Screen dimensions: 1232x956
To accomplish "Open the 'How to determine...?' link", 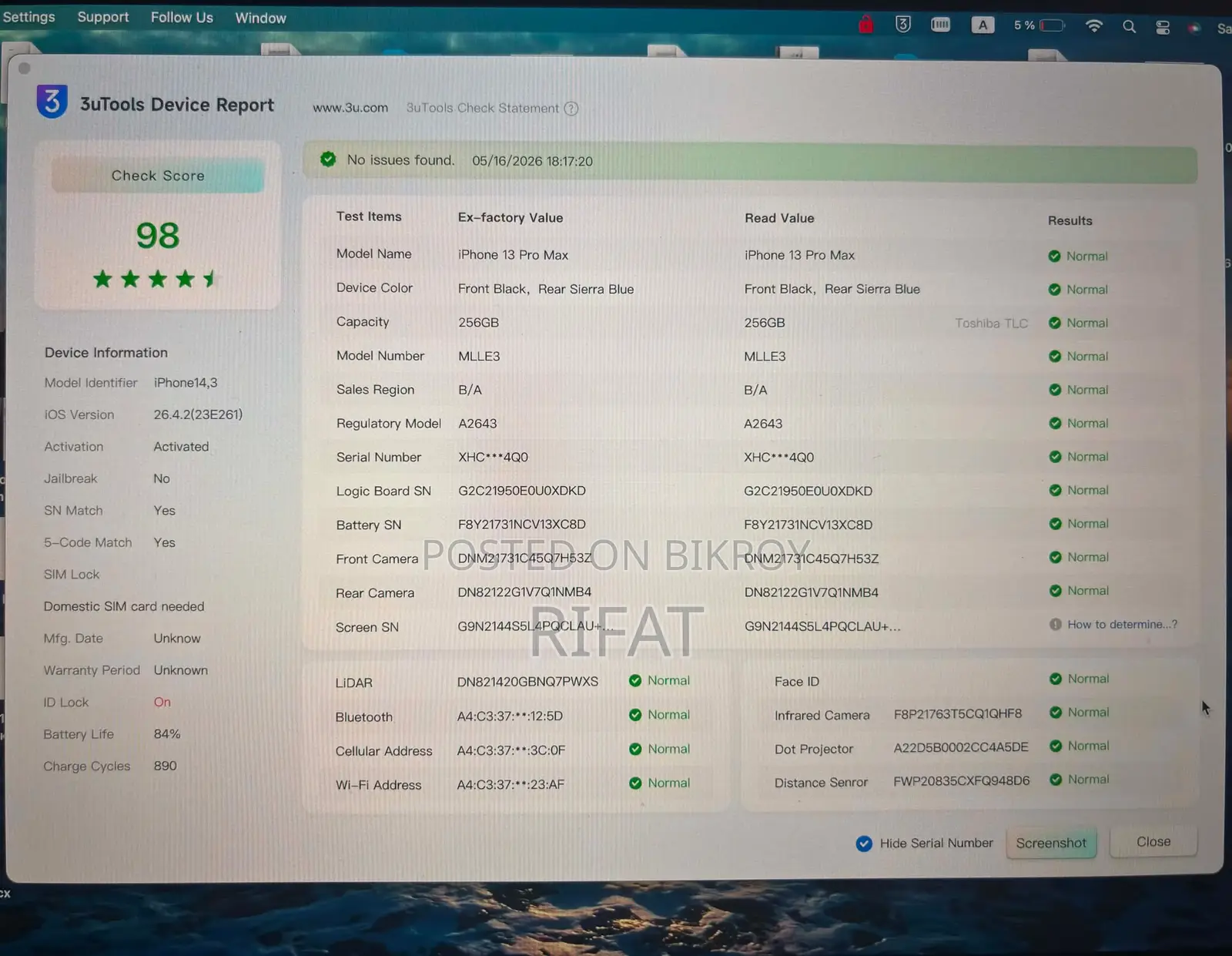I will (1122, 625).
